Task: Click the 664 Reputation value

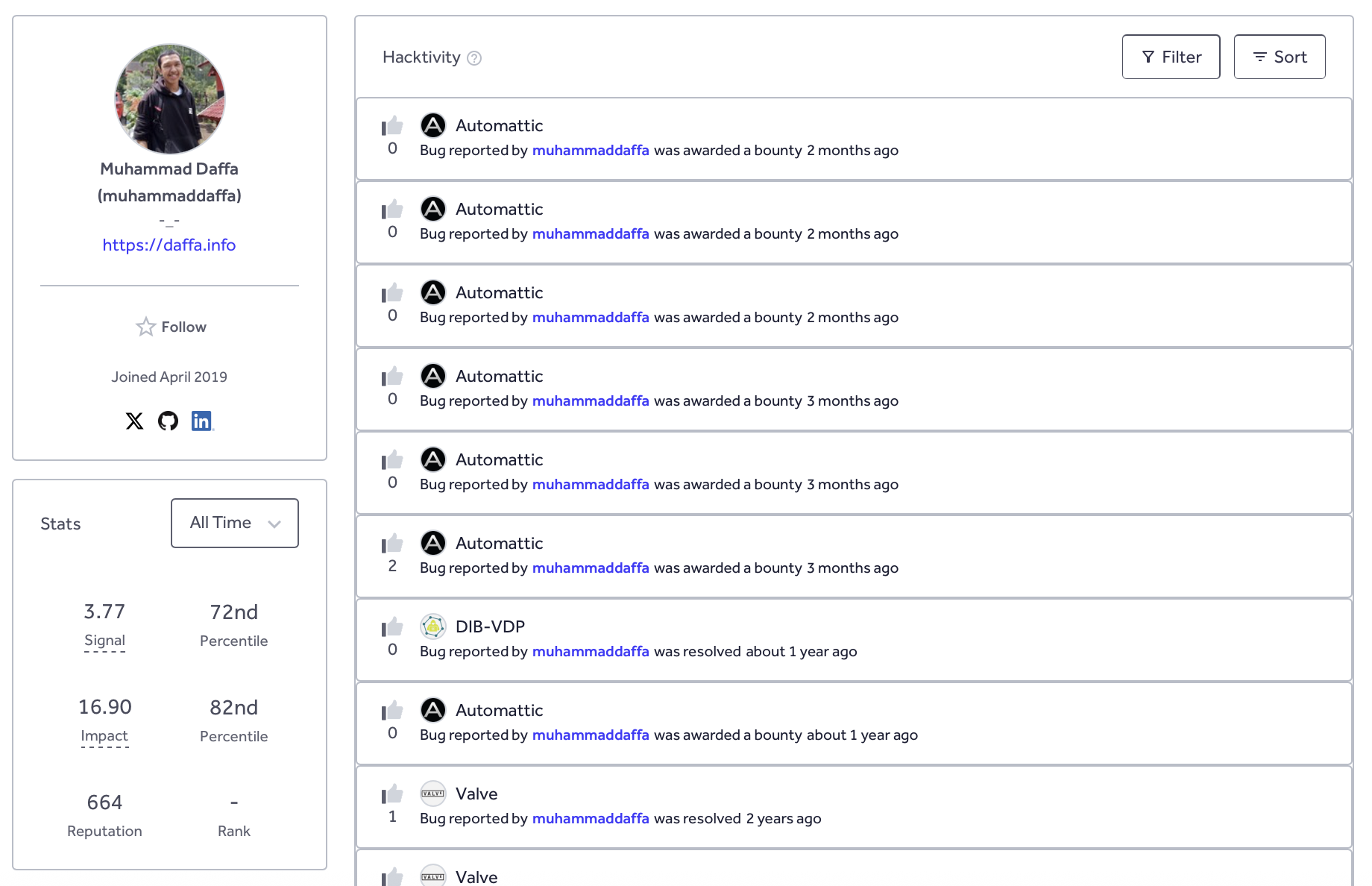Action: click(104, 802)
